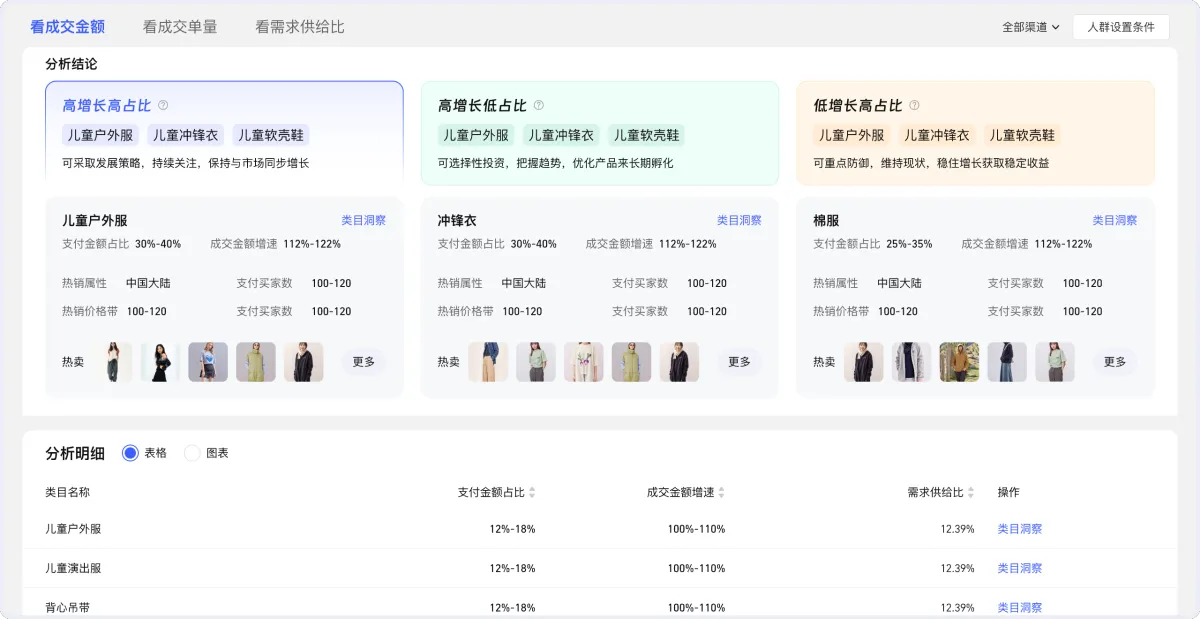Open 类目洞察 for 背心吊带 table row

[1019, 607]
